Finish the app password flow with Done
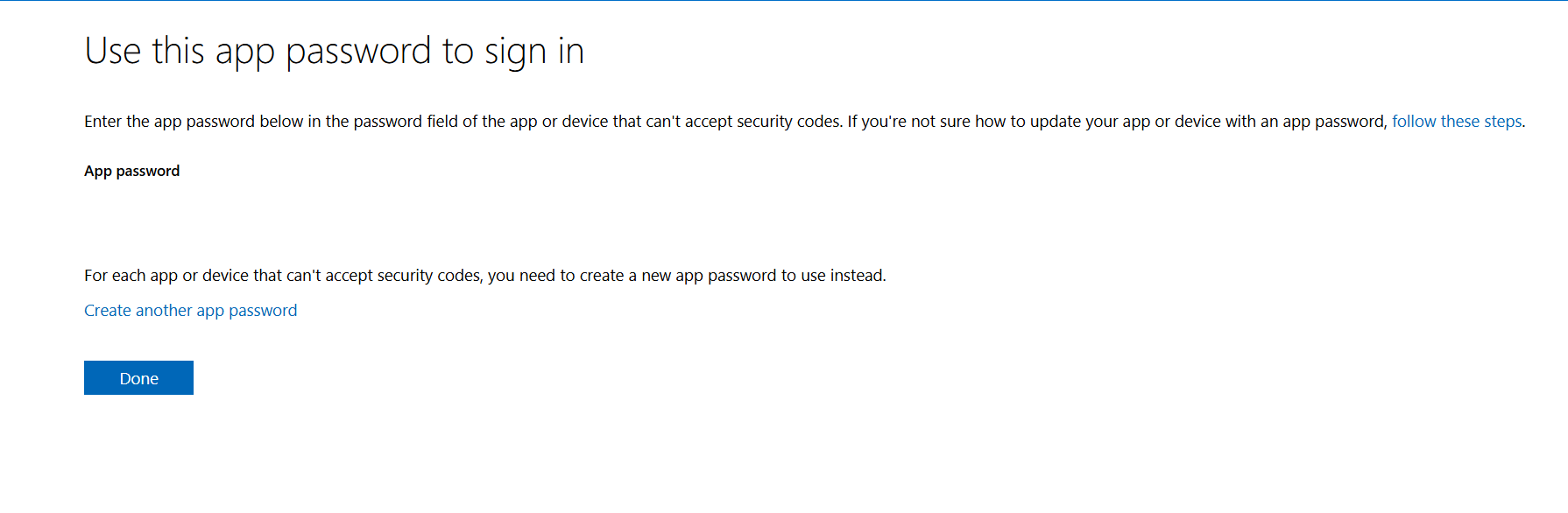Screen dimensions: 1568x513 tap(138, 377)
